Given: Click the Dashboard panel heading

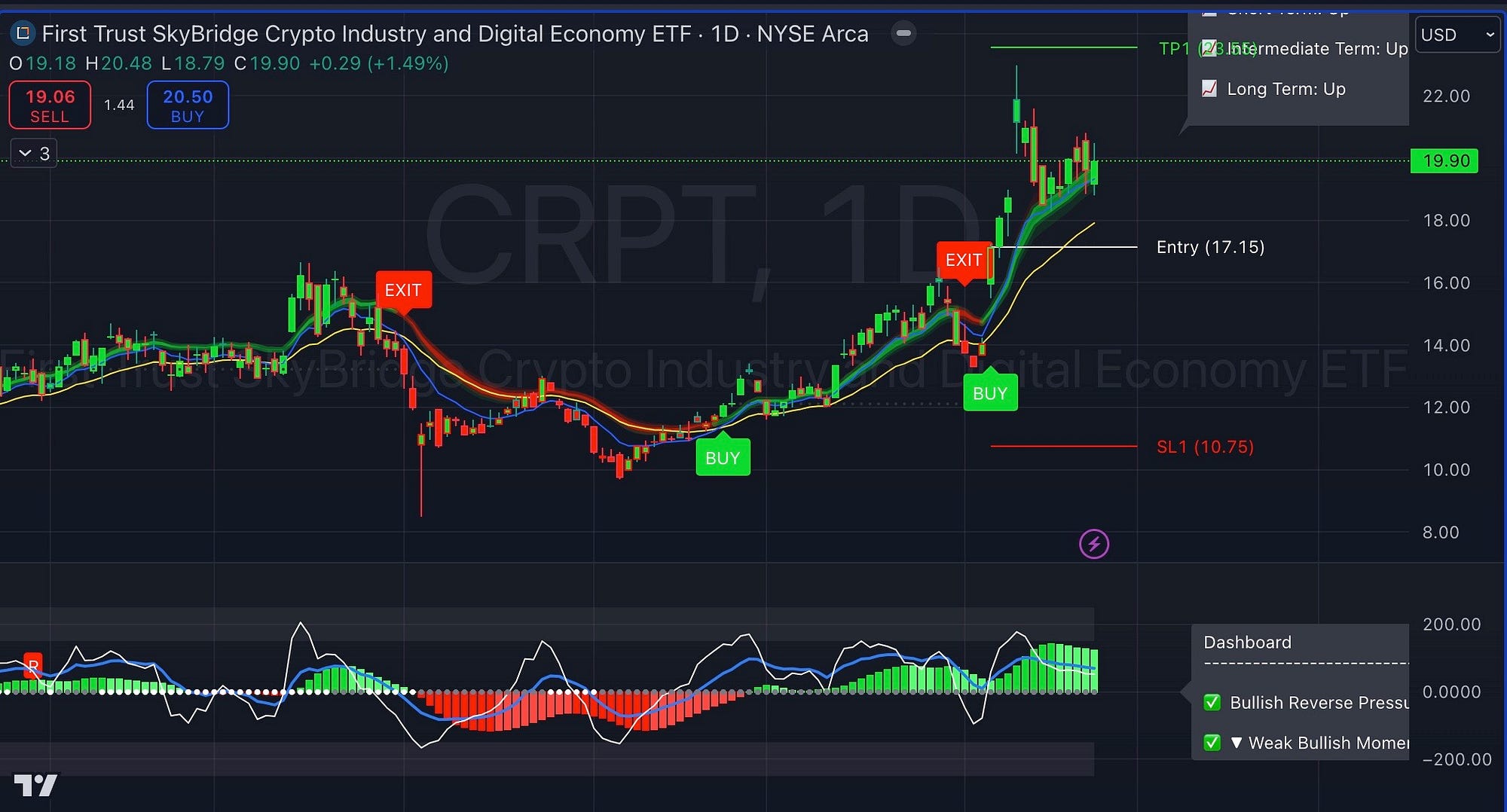Looking at the screenshot, I should point(1247,643).
